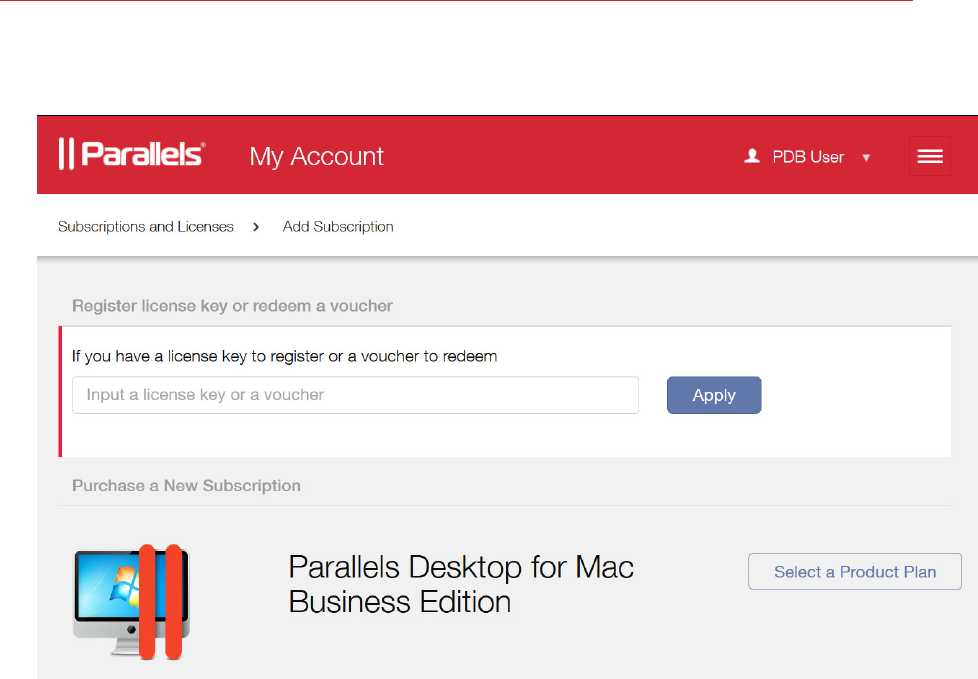Click the 'If you have a license key' text
This screenshot has height=679, width=978.
point(284,356)
